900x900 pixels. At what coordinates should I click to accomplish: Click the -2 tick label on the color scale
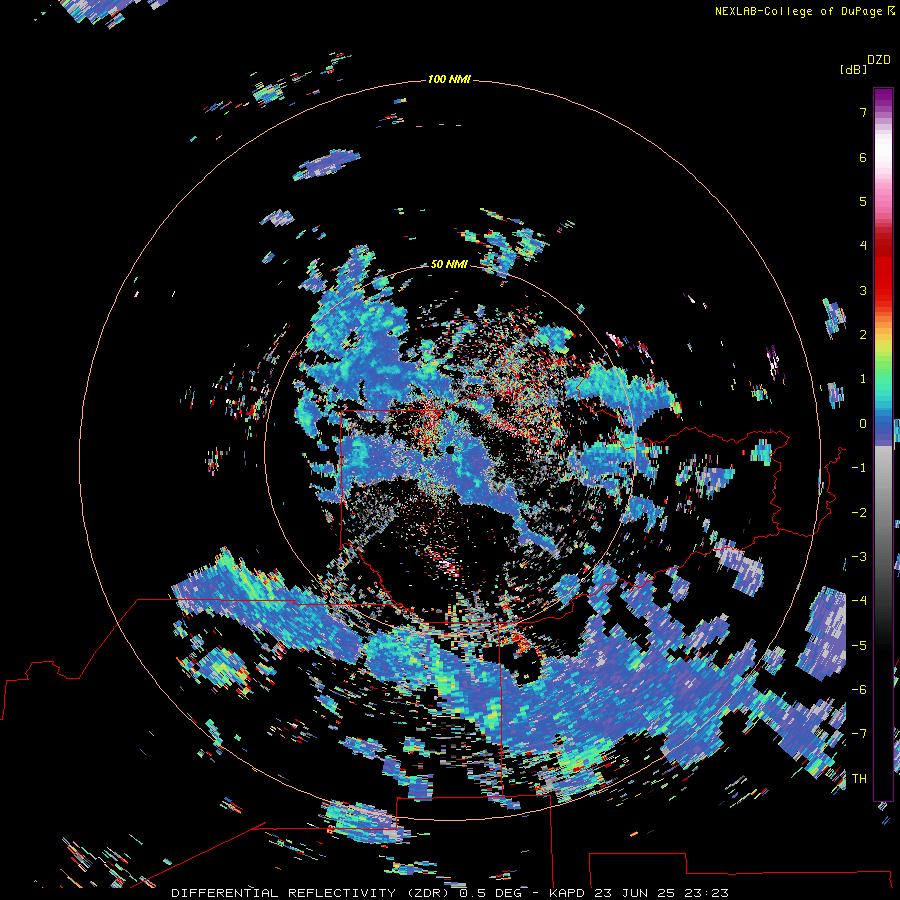[859, 513]
